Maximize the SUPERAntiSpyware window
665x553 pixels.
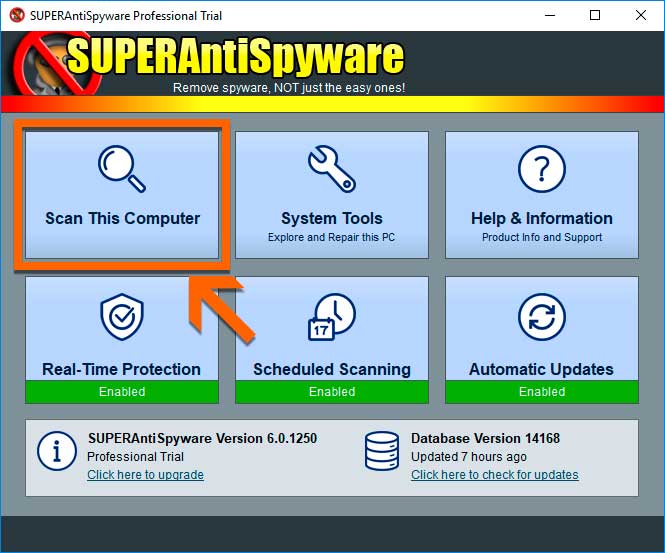point(595,15)
